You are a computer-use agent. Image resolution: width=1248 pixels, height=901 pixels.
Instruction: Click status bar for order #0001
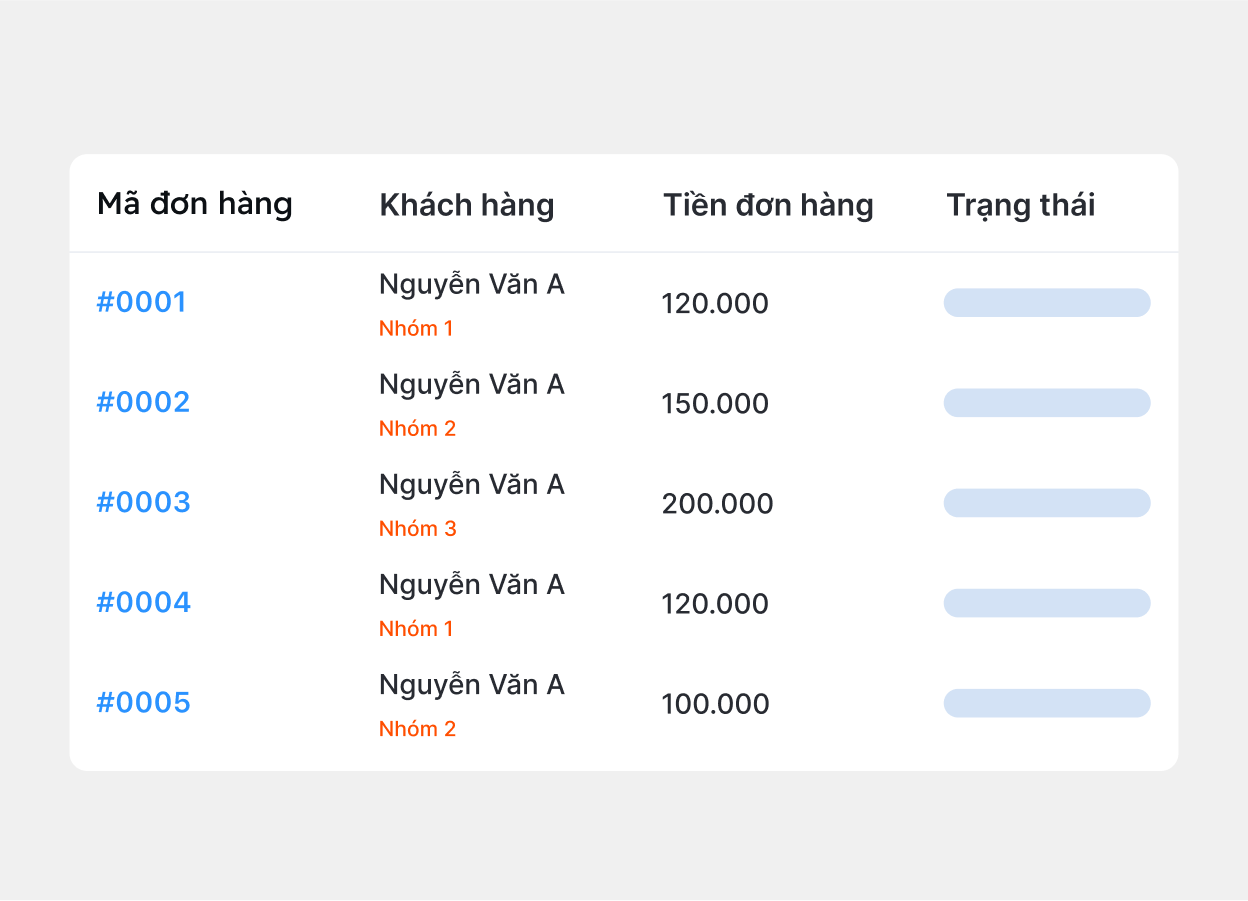pyautogui.click(x=1047, y=303)
